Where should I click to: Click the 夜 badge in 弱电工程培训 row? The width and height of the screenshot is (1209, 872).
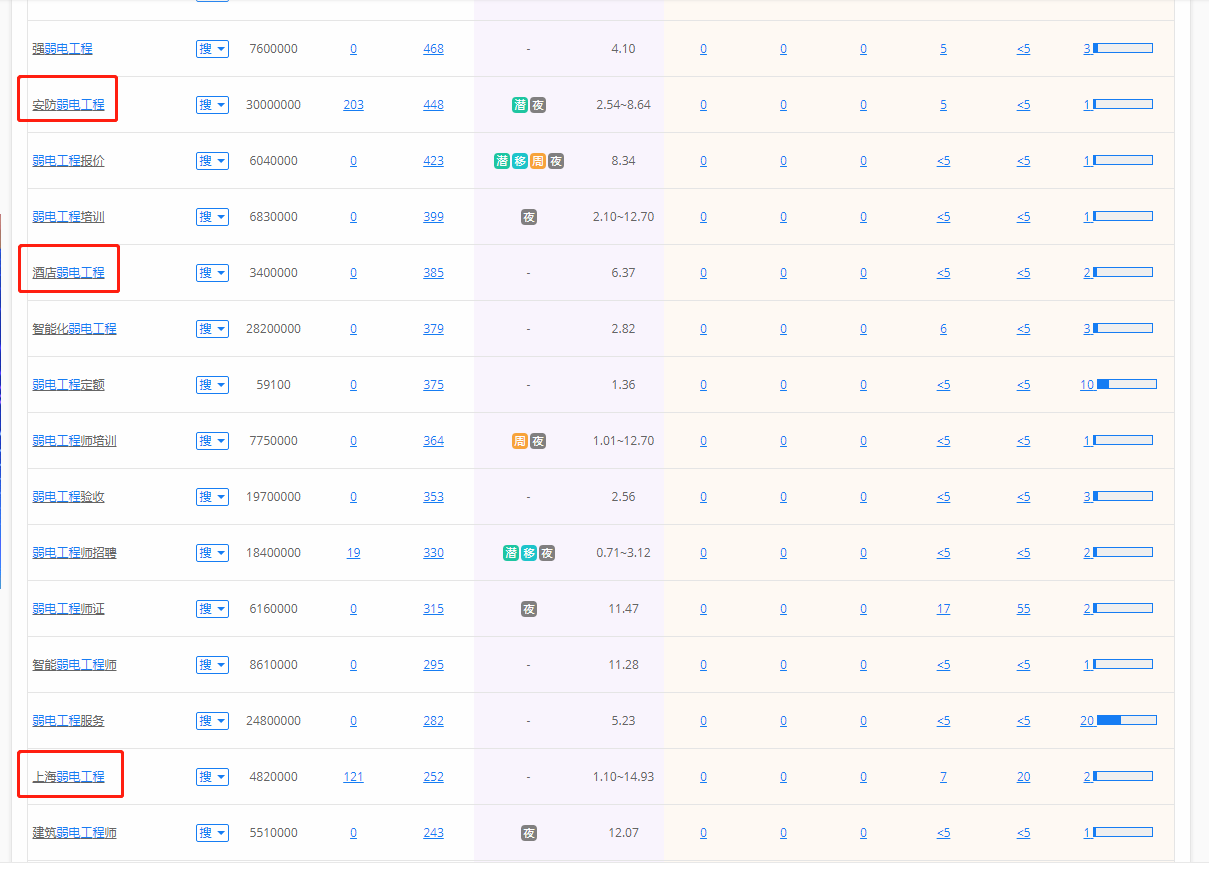[529, 217]
